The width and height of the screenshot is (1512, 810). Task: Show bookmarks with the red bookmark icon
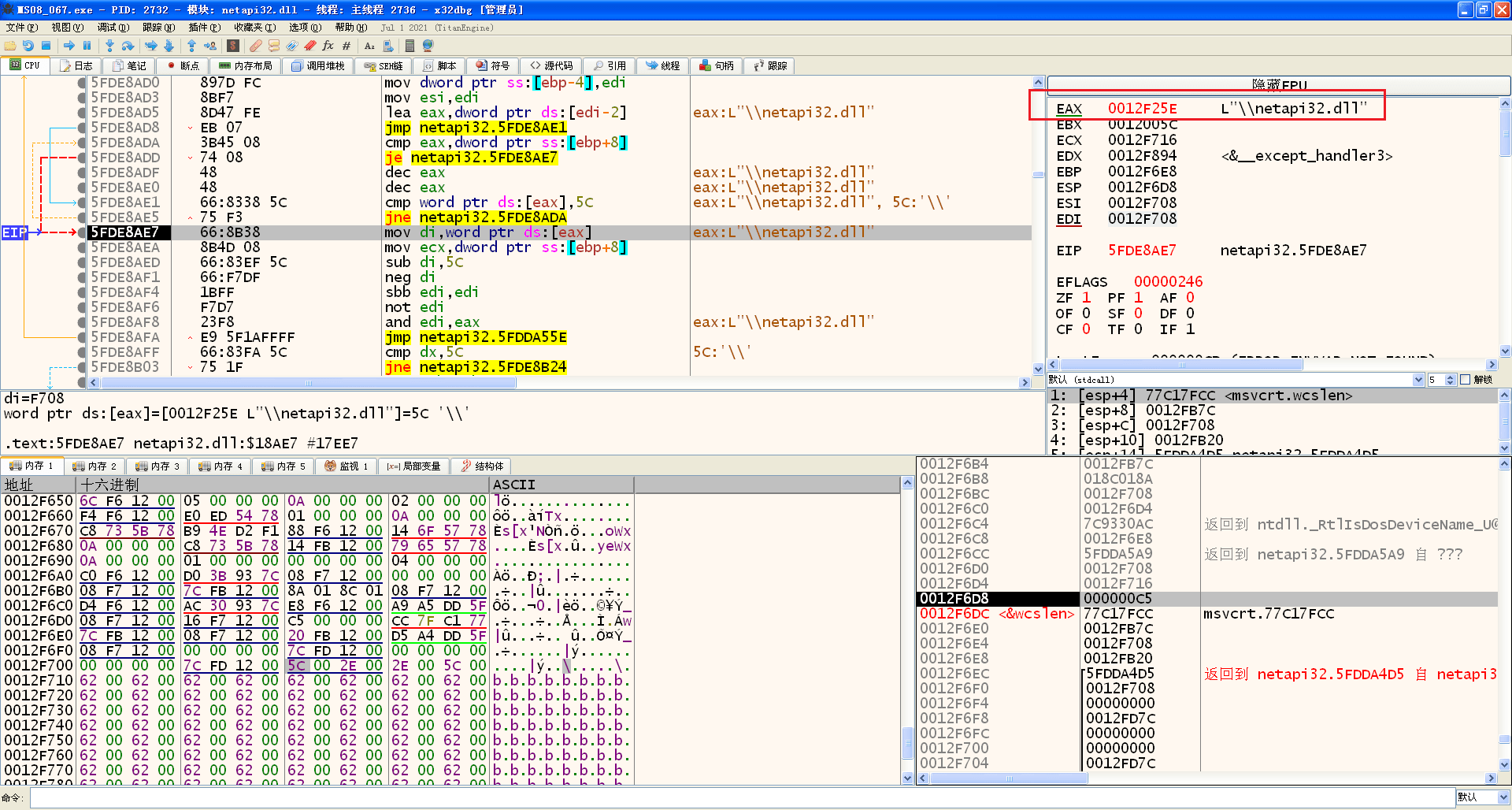click(x=310, y=46)
